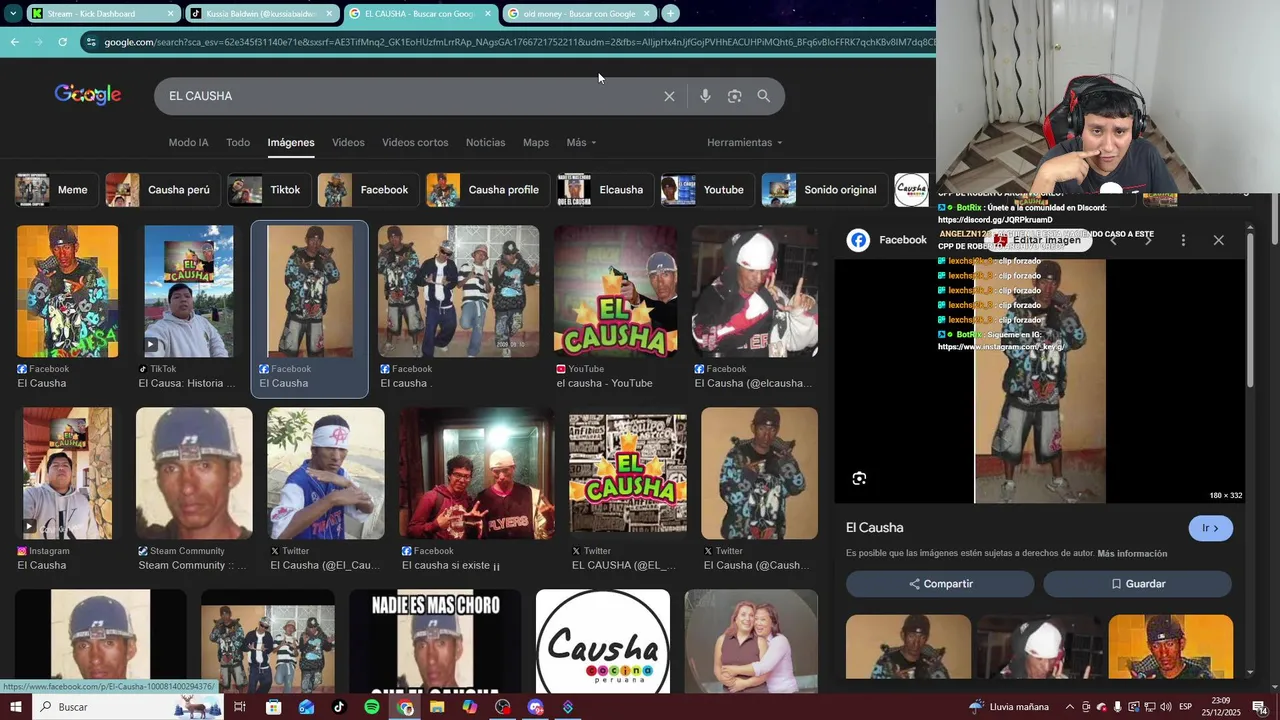Viewport: 1280px width, 720px height.
Task: Open the notification center icon
Action: tap(1260, 707)
